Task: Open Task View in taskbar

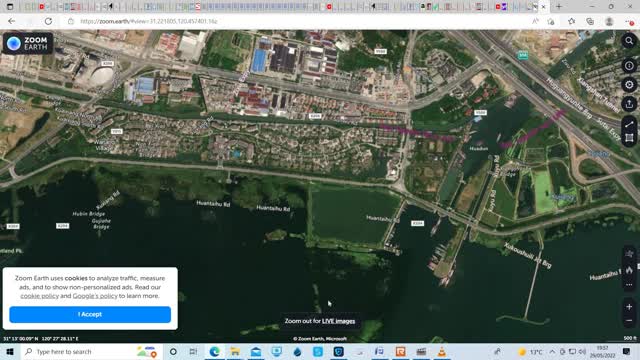Action: 193,351
